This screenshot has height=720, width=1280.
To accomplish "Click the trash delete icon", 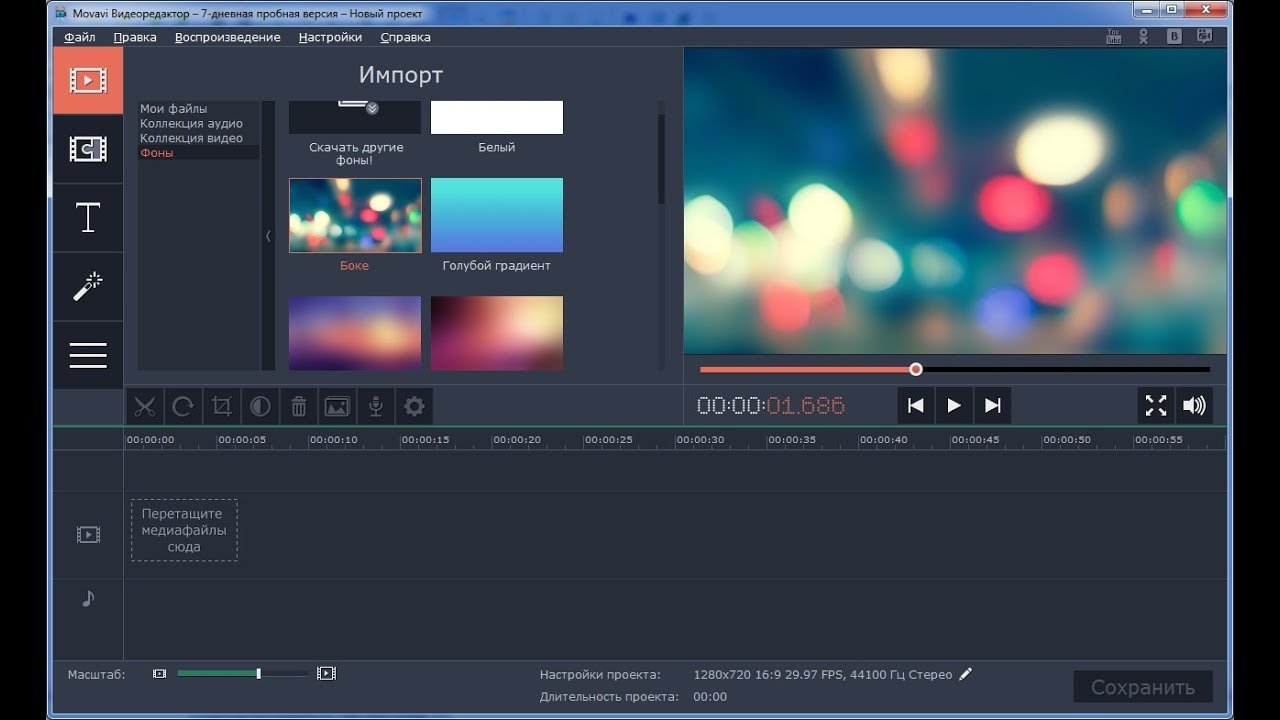I will [299, 406].
